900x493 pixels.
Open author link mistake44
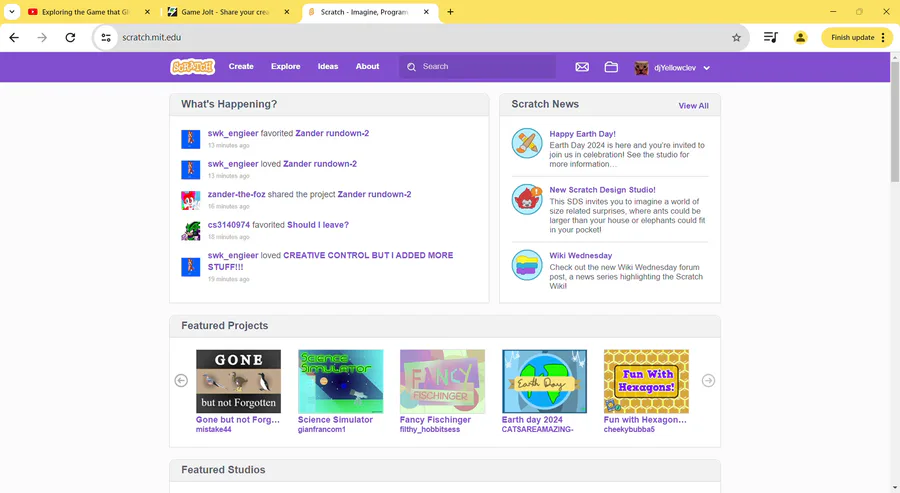214,429
